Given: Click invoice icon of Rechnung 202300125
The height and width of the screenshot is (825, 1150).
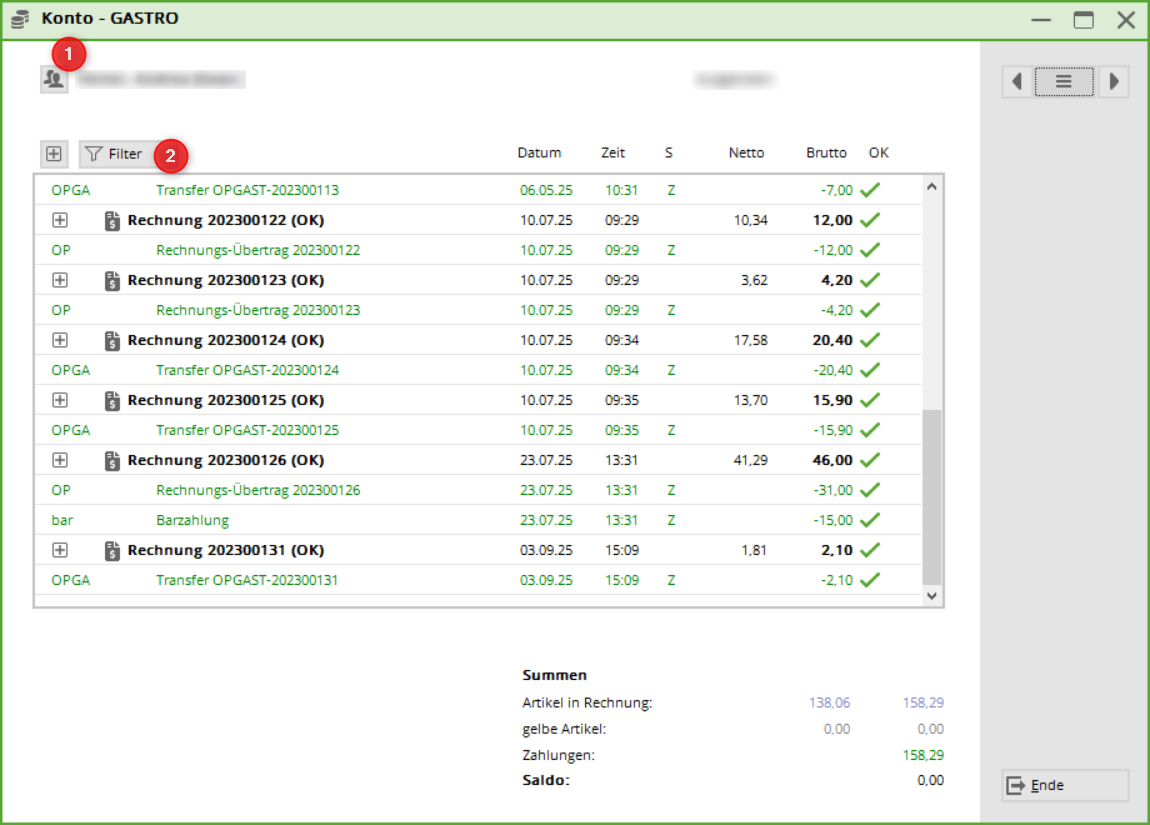Looking at the screenshot, I should point(113,400).
